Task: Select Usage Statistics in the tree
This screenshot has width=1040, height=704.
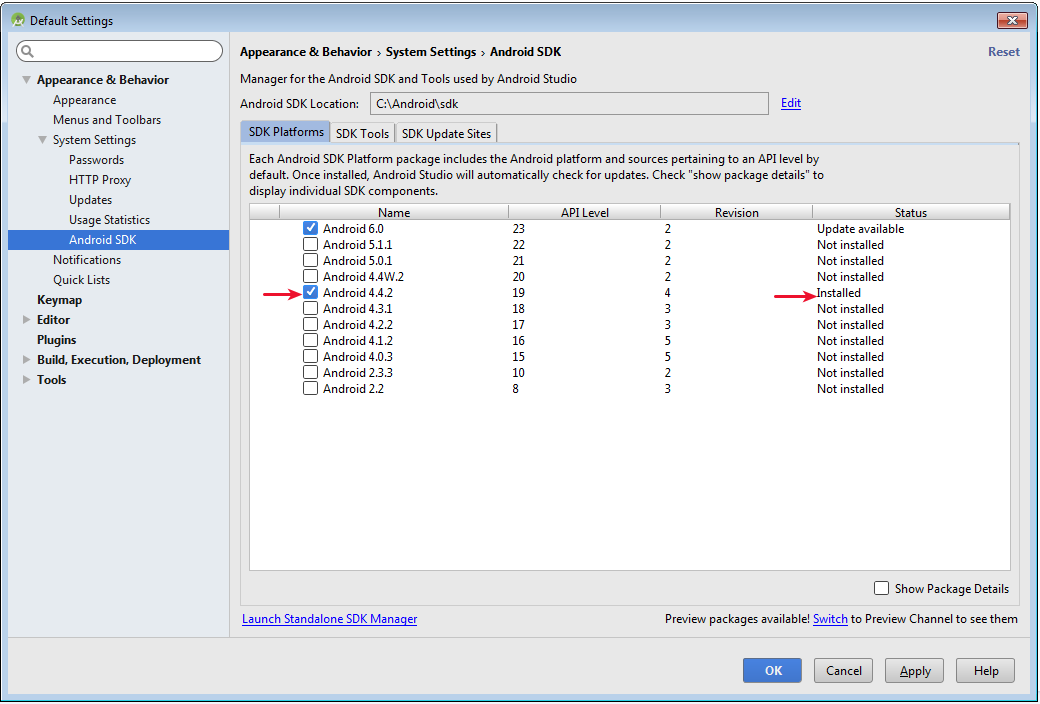Action: [x=109, y=219]
